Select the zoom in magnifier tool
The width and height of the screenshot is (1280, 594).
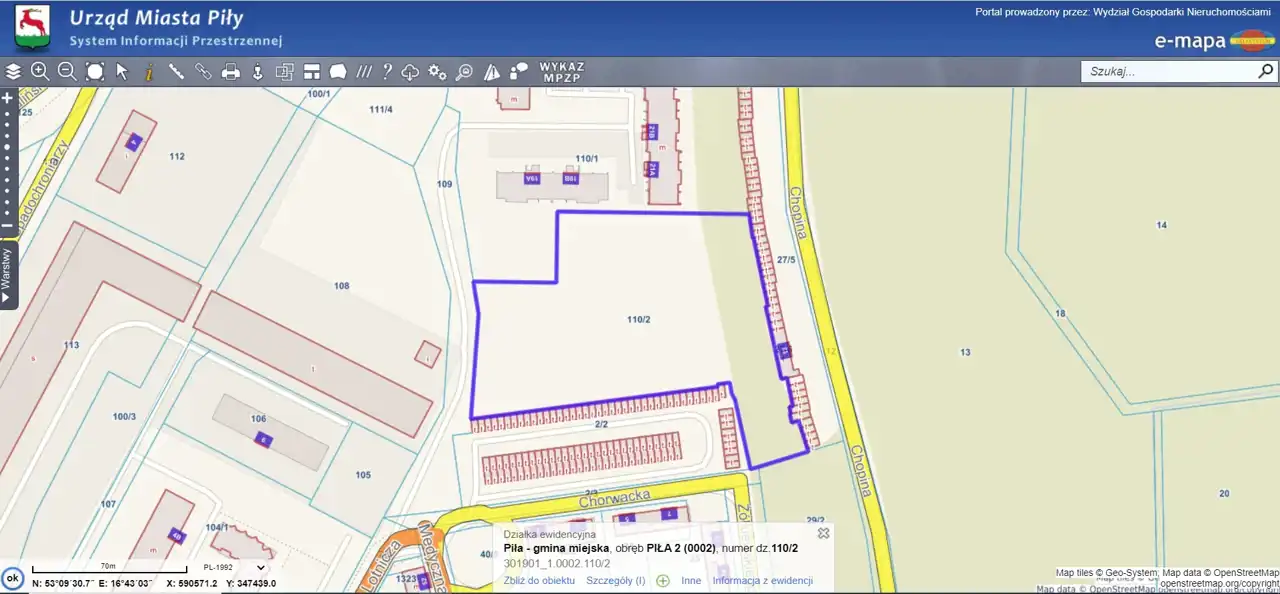[40, 71]
